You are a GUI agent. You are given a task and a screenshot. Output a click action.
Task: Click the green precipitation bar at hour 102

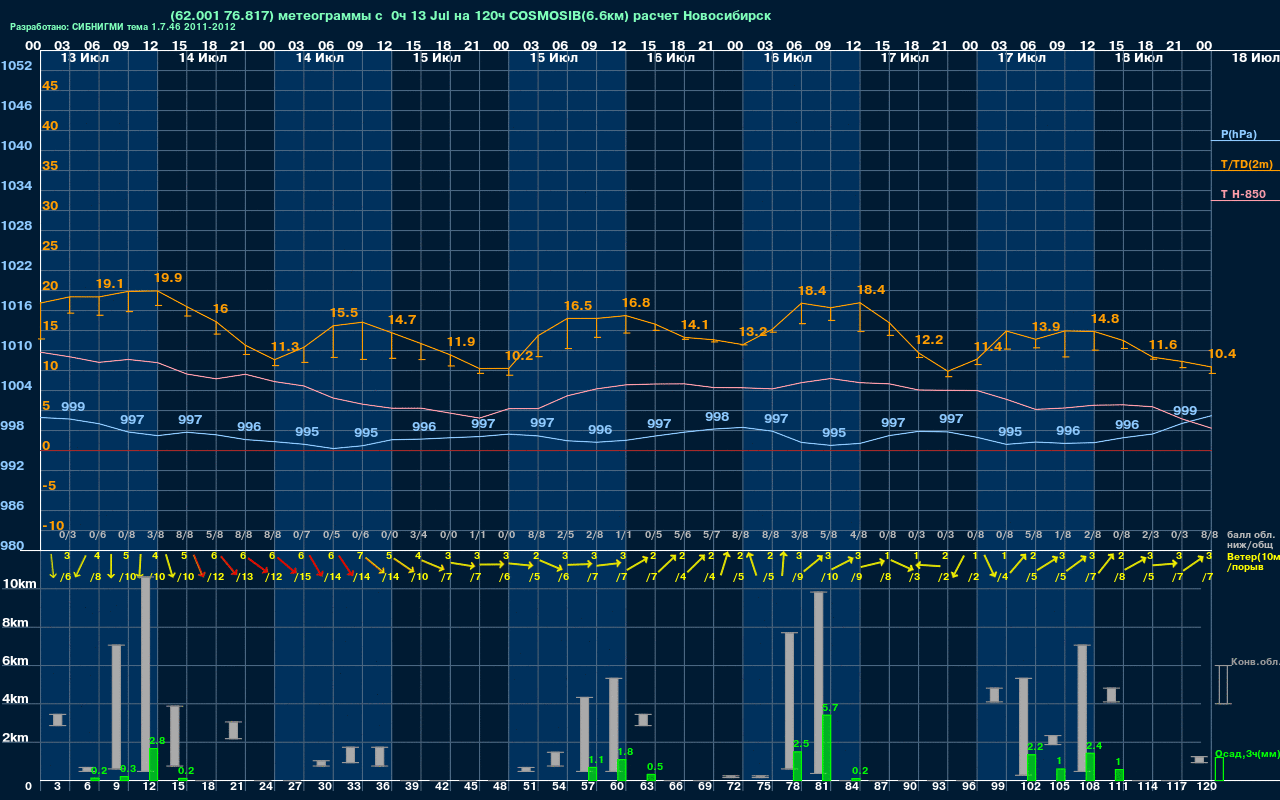click(x=1031, y=767)
